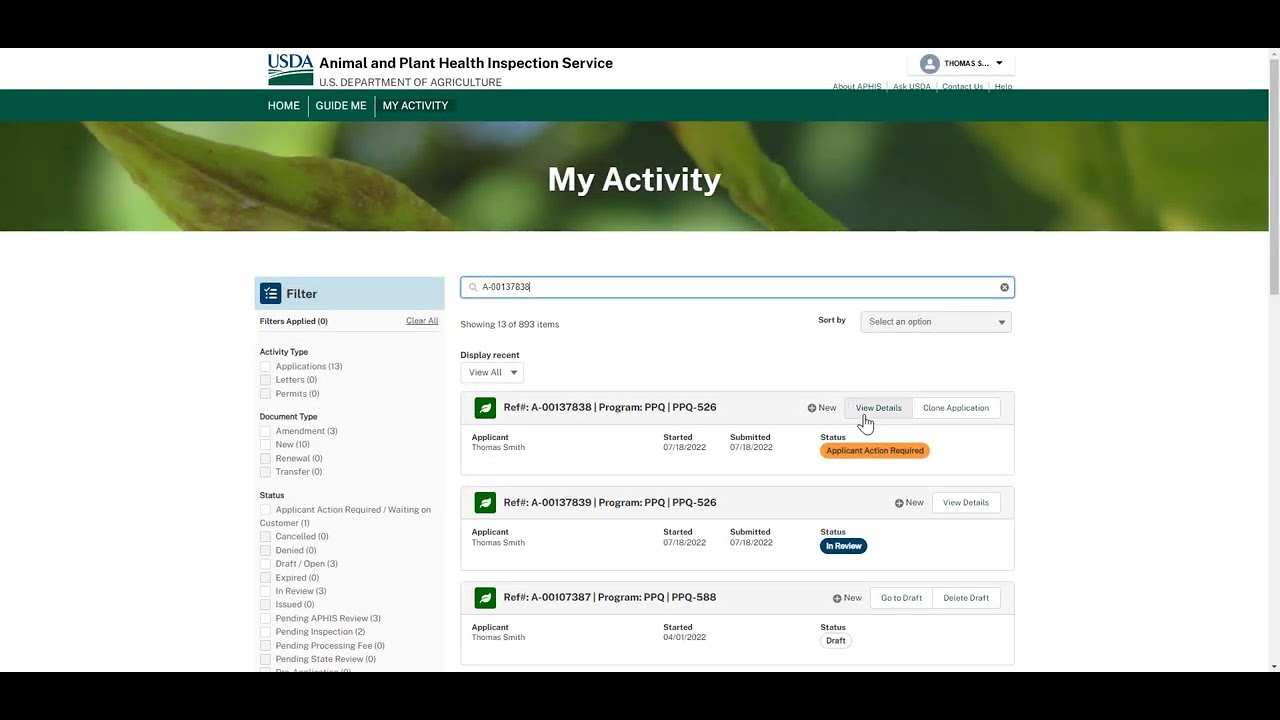This screenshot has width=1280, height=720.
Task: Expand the Thomas S. user menu
Action: pos(961,64)
